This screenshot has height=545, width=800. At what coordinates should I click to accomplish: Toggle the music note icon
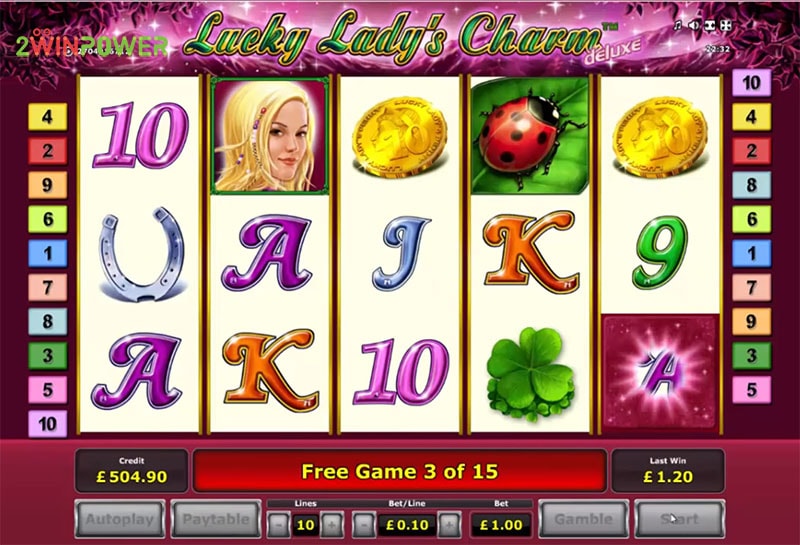pyautogui.click(x=677, y=25)
